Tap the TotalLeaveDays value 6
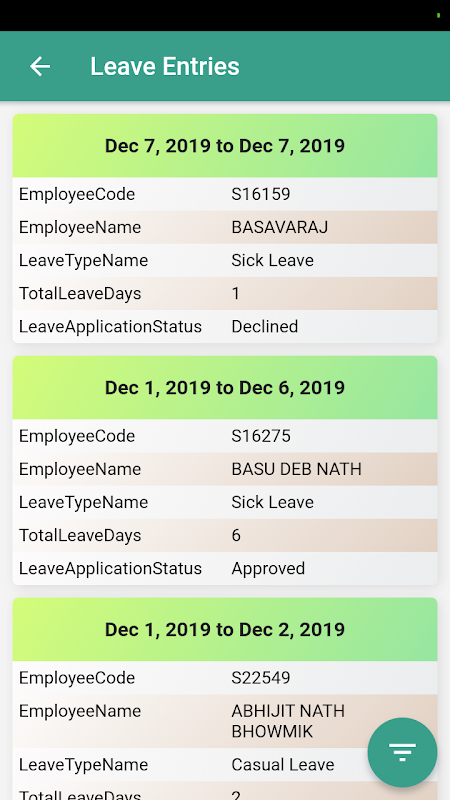Screen dimensions: 450x800 (236, 535)
